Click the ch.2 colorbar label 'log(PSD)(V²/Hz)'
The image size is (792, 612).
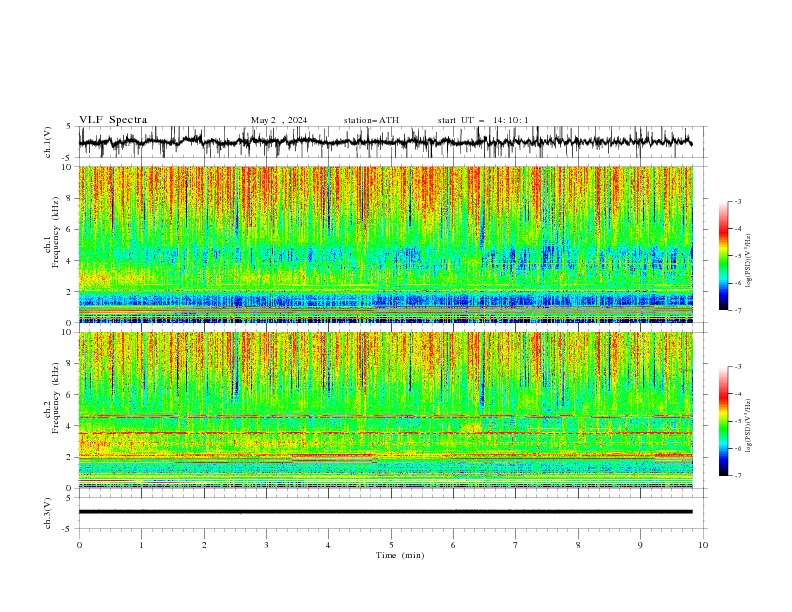pos(748,426)
